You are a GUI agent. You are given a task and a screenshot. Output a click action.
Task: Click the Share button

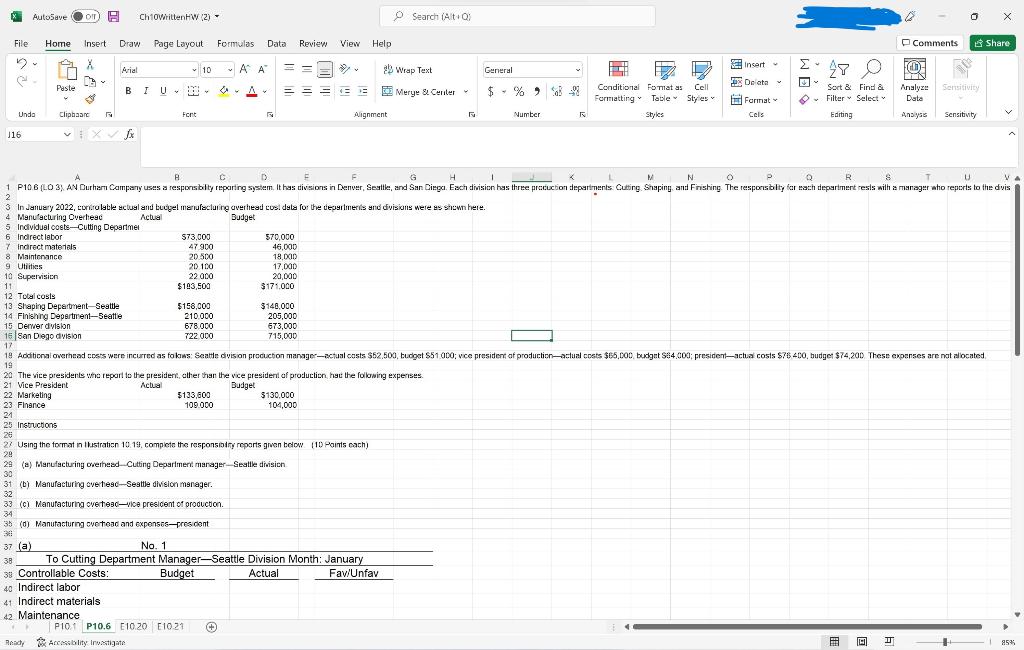pyautogui.click(x=991, y=43)
